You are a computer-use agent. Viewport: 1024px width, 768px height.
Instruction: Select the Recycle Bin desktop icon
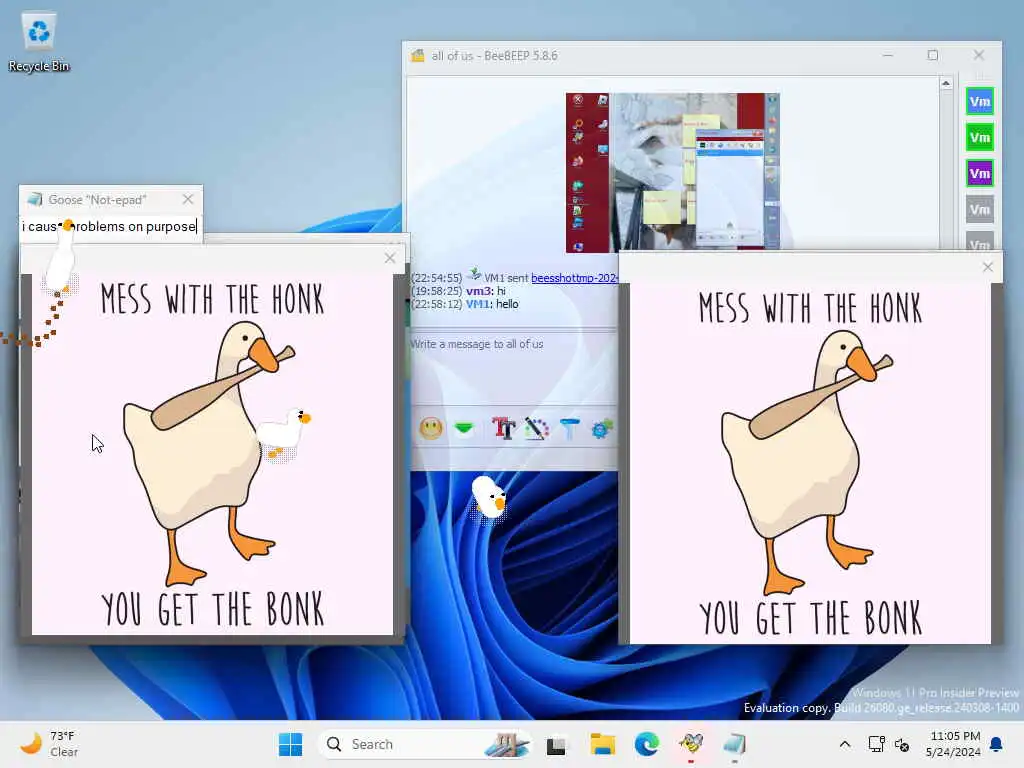pos(39,42)
